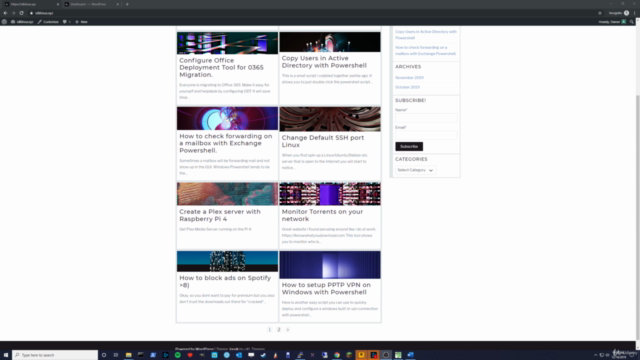Open sidebar link How to check forwarding
The height and width of the screenshot is (360, 640).
coord(425,51)
